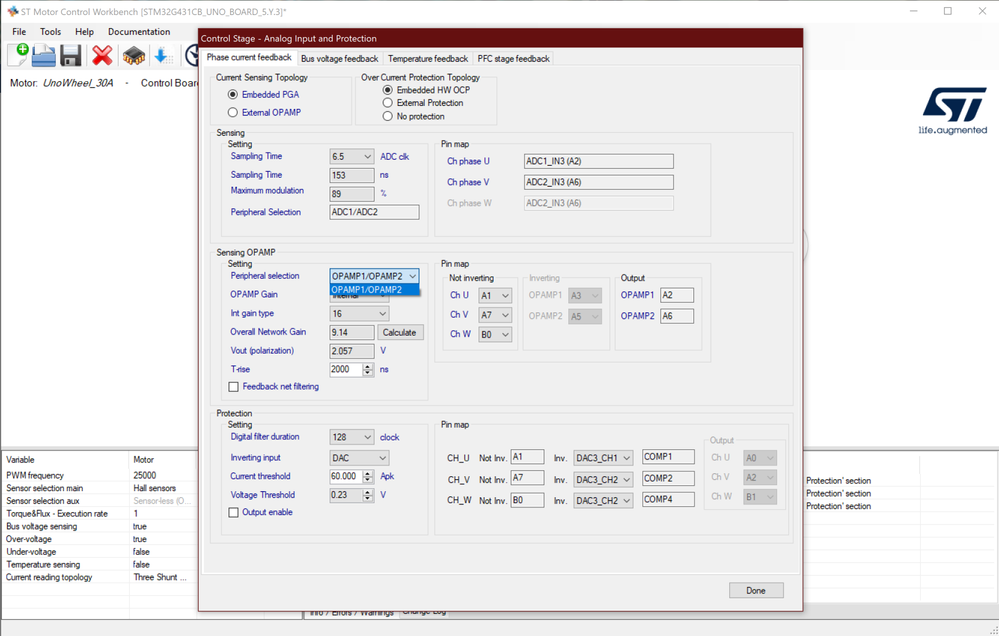Enable Feedback net filtering checkbox
The image size is (999, 636).
(x=234, y=387)
